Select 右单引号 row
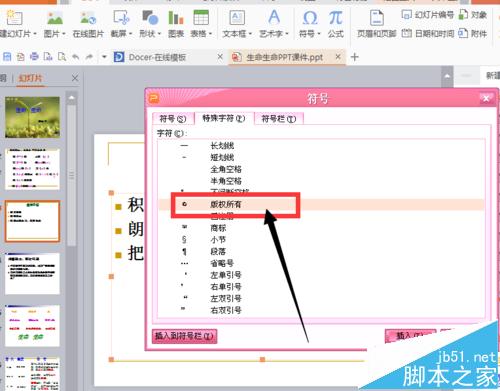 click(321, 287)
